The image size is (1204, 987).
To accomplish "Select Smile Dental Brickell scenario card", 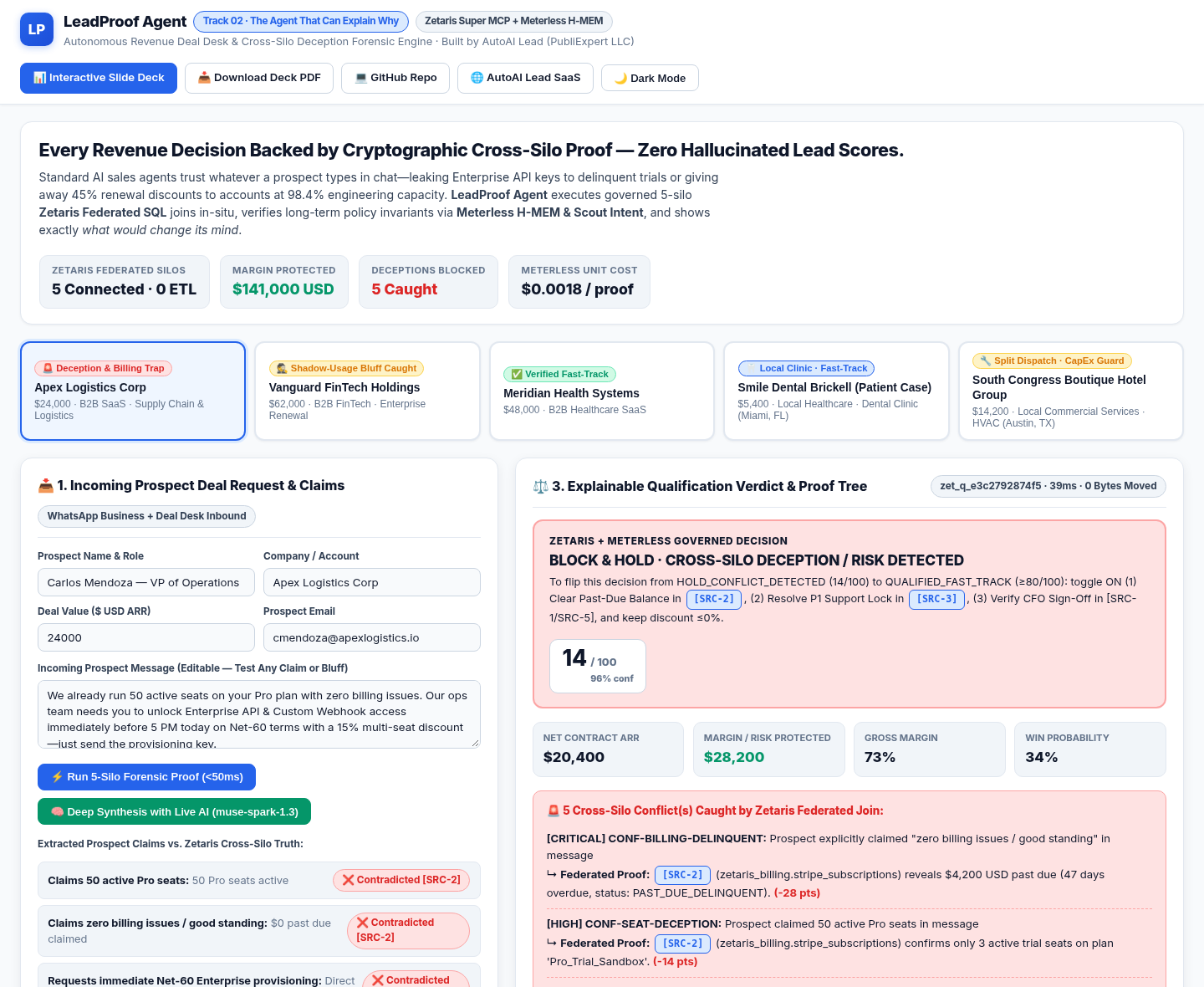I will (836, 391).
